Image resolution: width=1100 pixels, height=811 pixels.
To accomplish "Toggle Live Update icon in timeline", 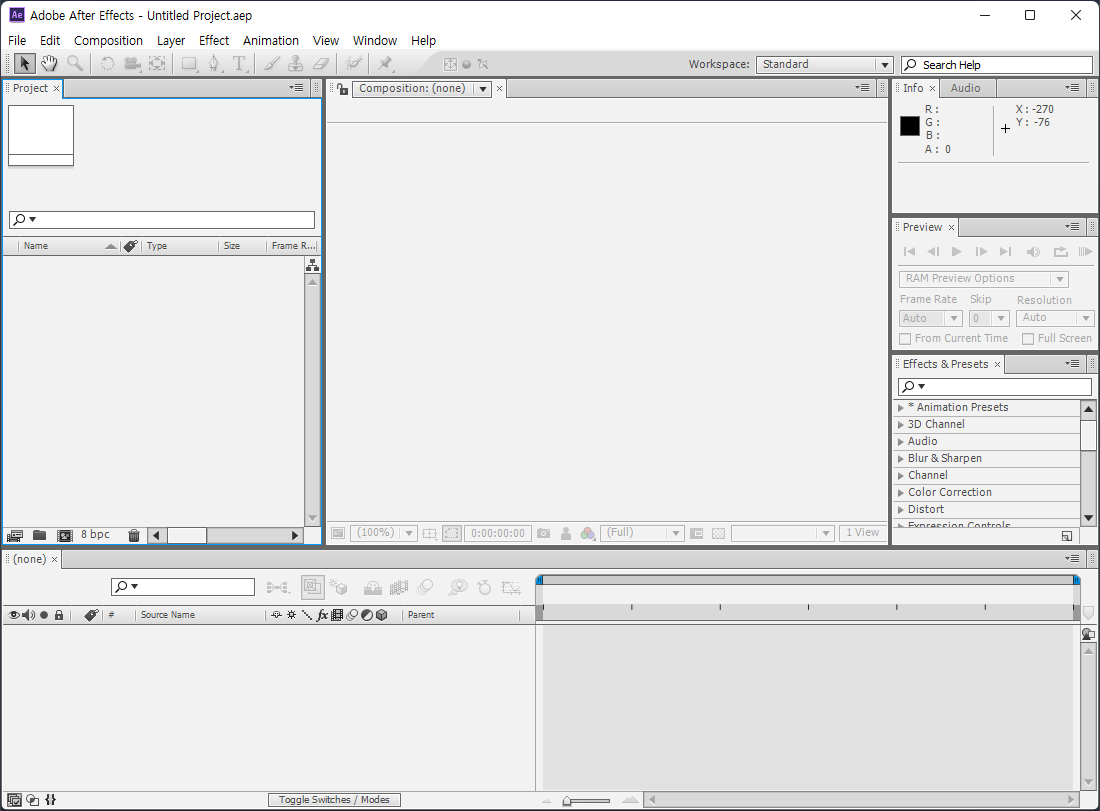I will click(312, 587).
